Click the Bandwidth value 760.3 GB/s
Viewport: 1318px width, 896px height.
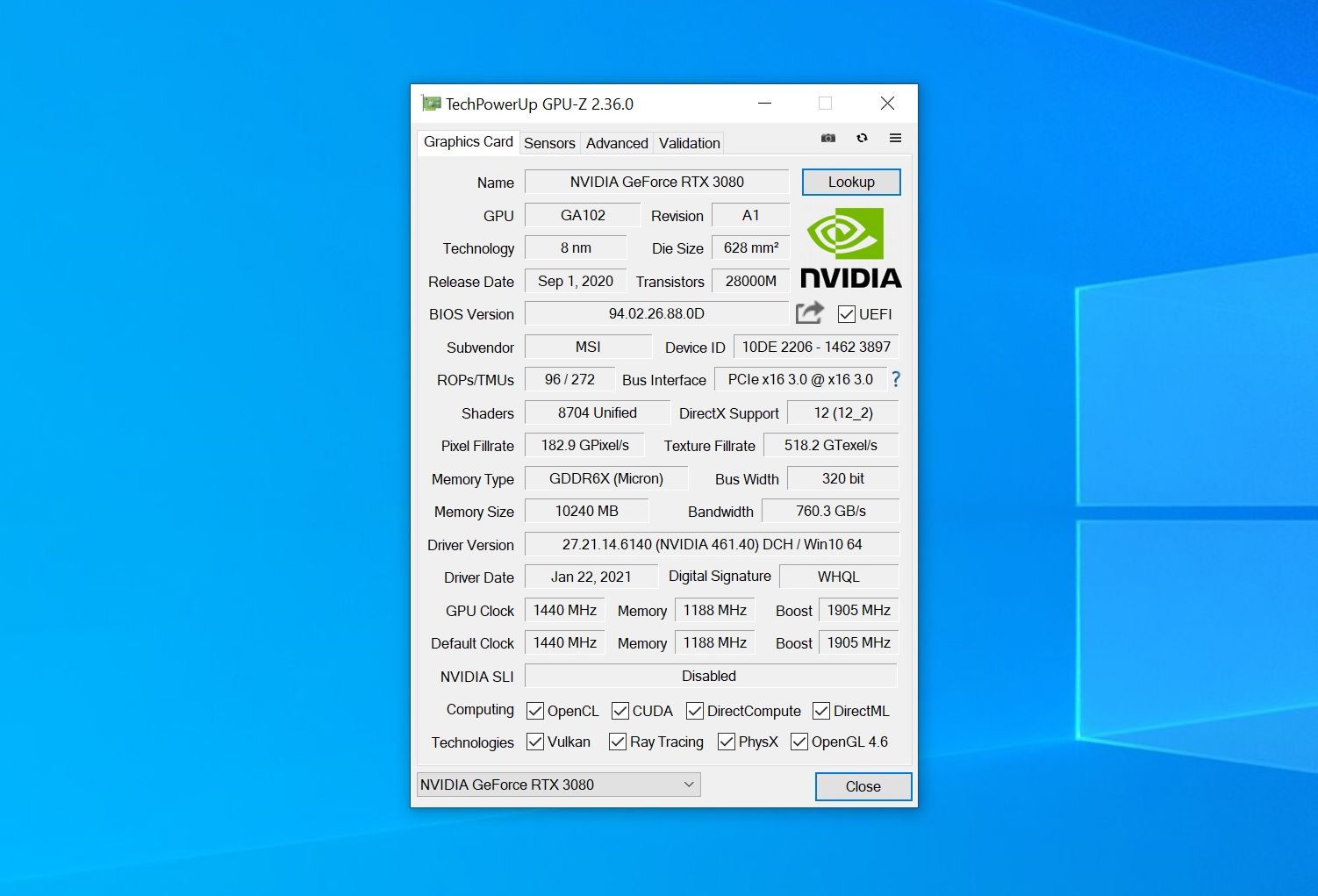pyautogui.click(x=831, y=511)
